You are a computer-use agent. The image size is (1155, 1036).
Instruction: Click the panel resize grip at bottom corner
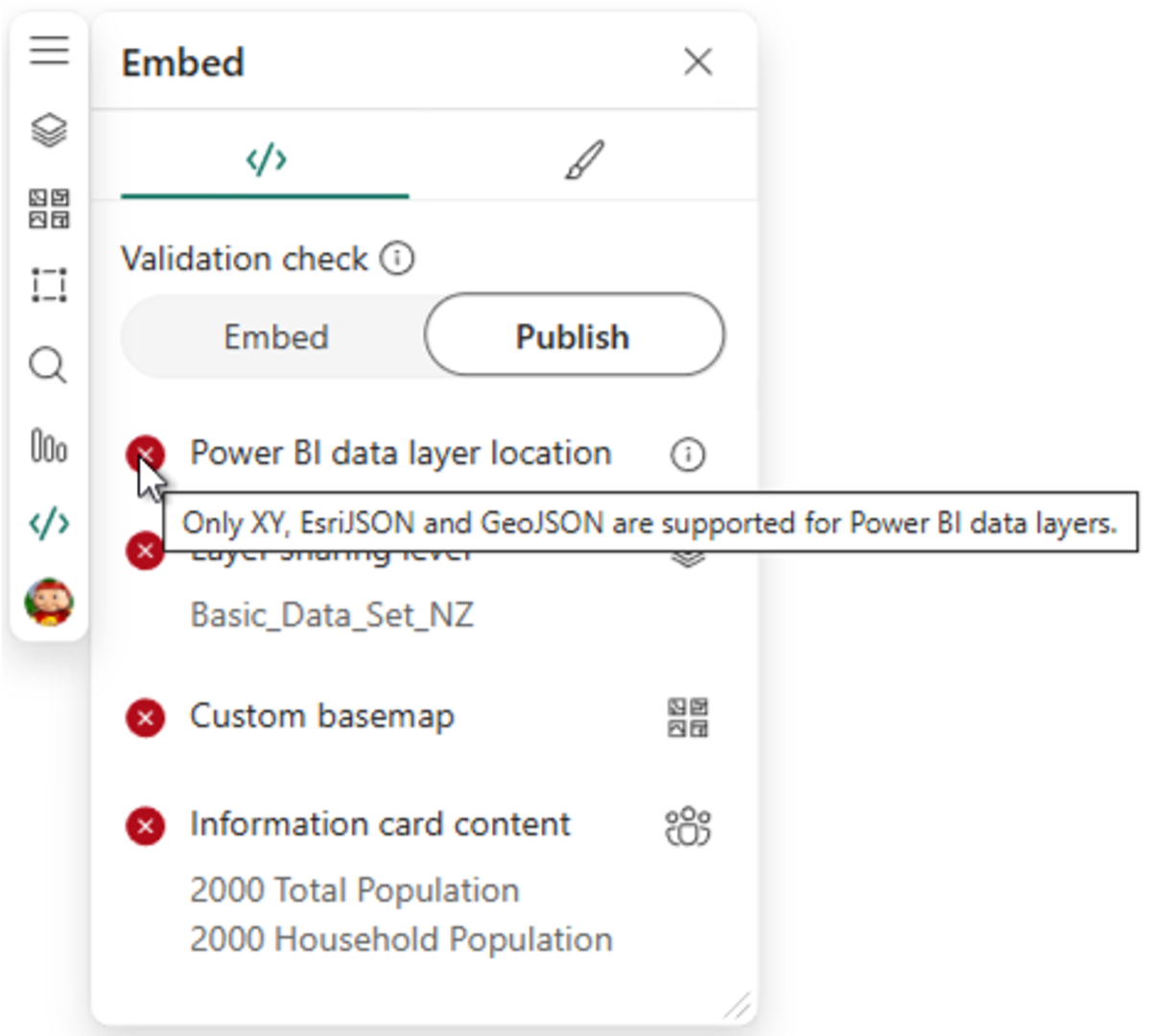[x=737, y=1005]
